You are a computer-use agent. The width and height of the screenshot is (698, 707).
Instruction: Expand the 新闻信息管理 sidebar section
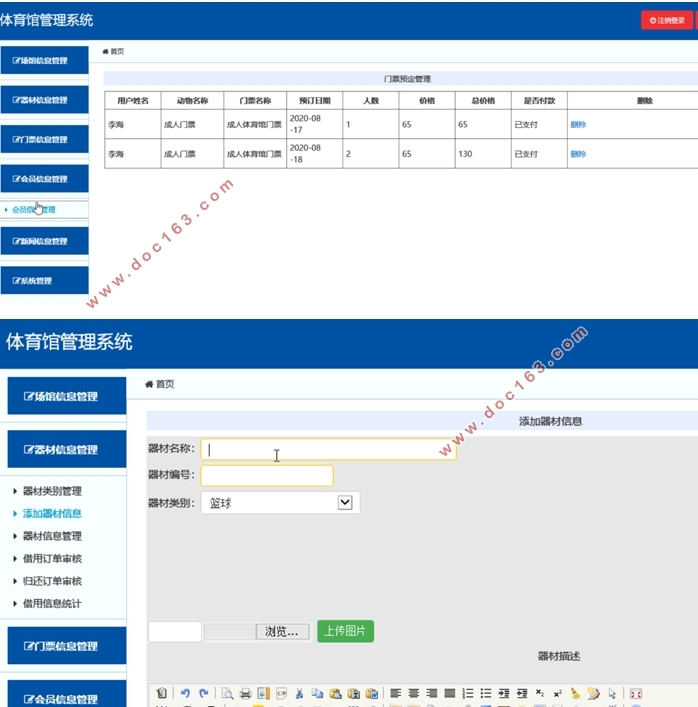pos(44,241)
